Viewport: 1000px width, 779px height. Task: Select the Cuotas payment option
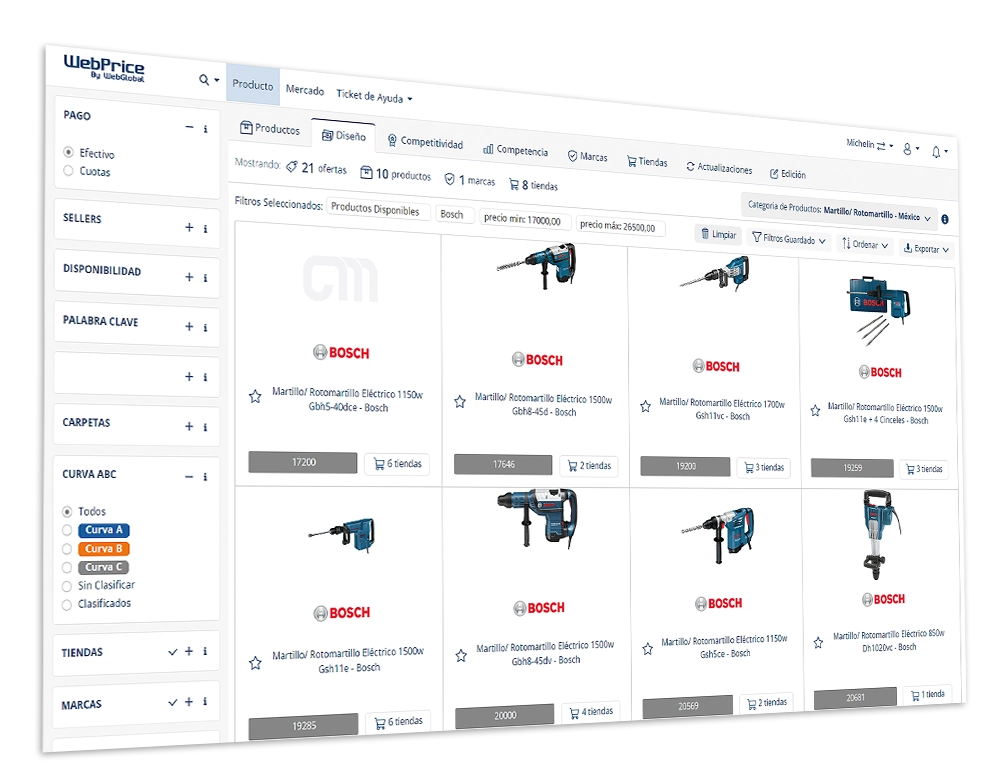coord(68,170)
